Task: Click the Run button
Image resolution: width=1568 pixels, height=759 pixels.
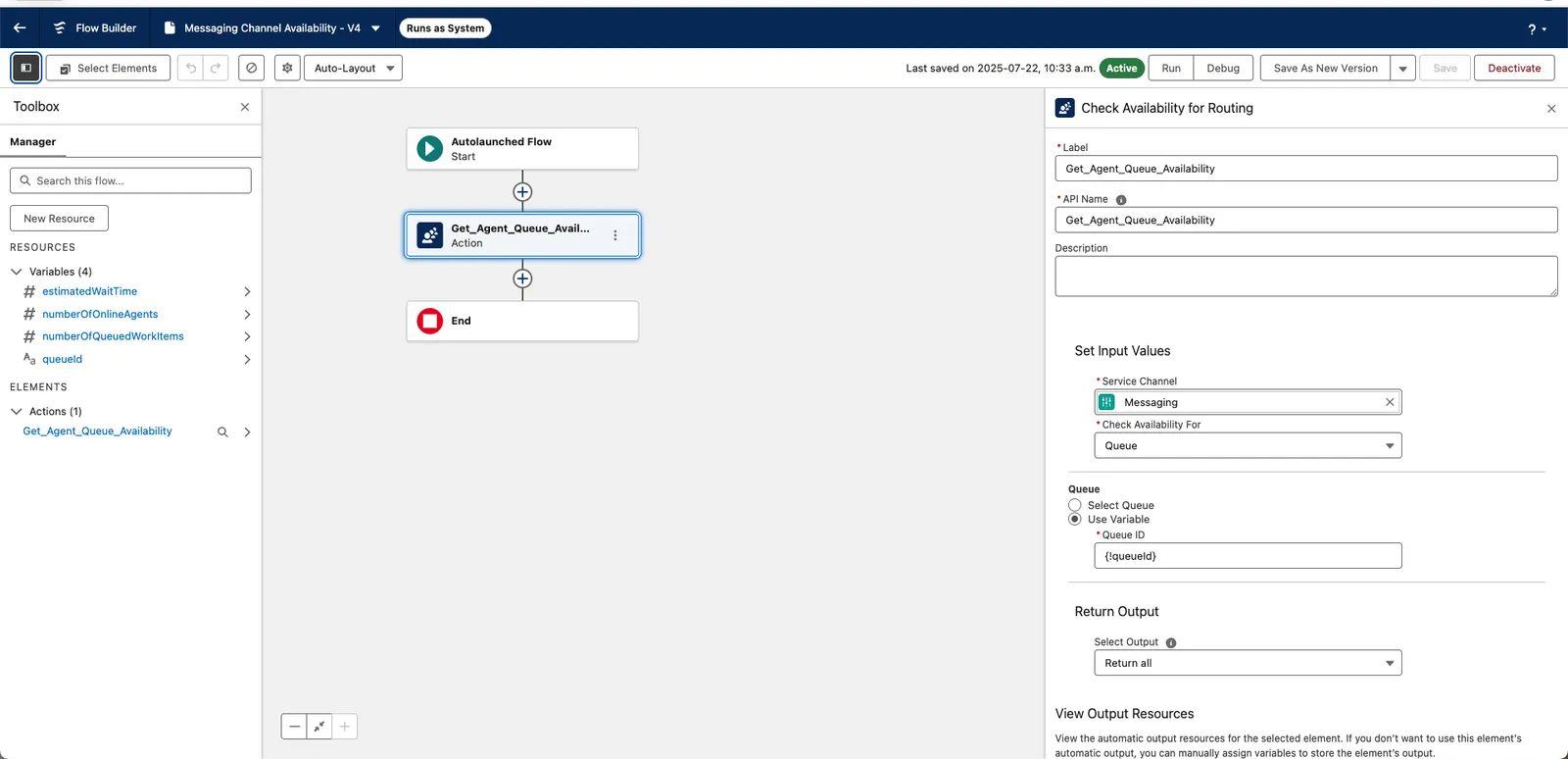Action: [1171, 69]
